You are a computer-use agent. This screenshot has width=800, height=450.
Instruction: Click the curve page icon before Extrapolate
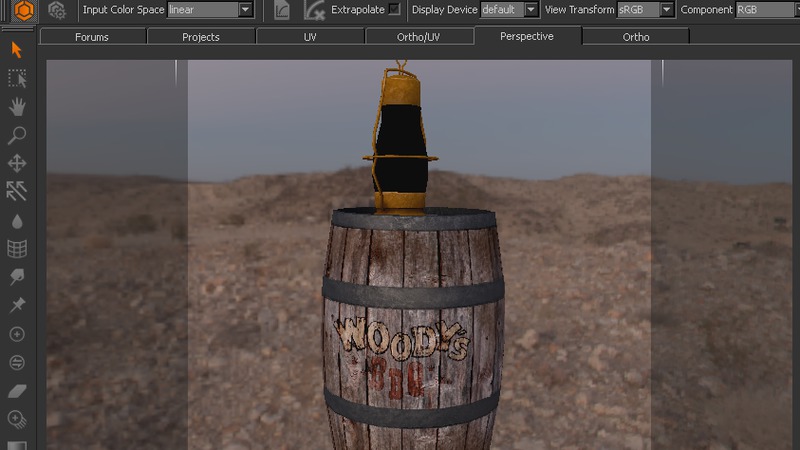(x=282, y=10)
